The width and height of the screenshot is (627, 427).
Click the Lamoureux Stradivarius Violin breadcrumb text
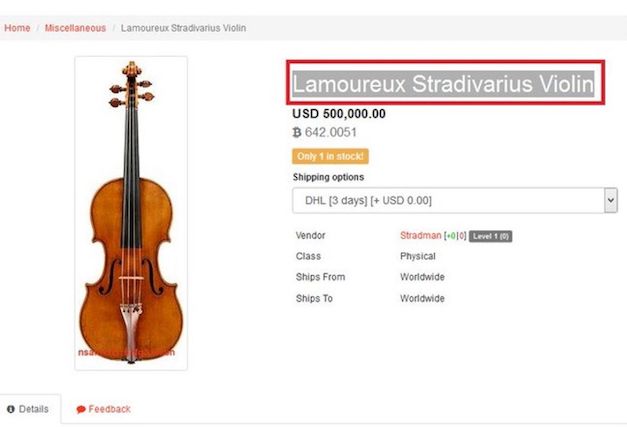(184, 28)
